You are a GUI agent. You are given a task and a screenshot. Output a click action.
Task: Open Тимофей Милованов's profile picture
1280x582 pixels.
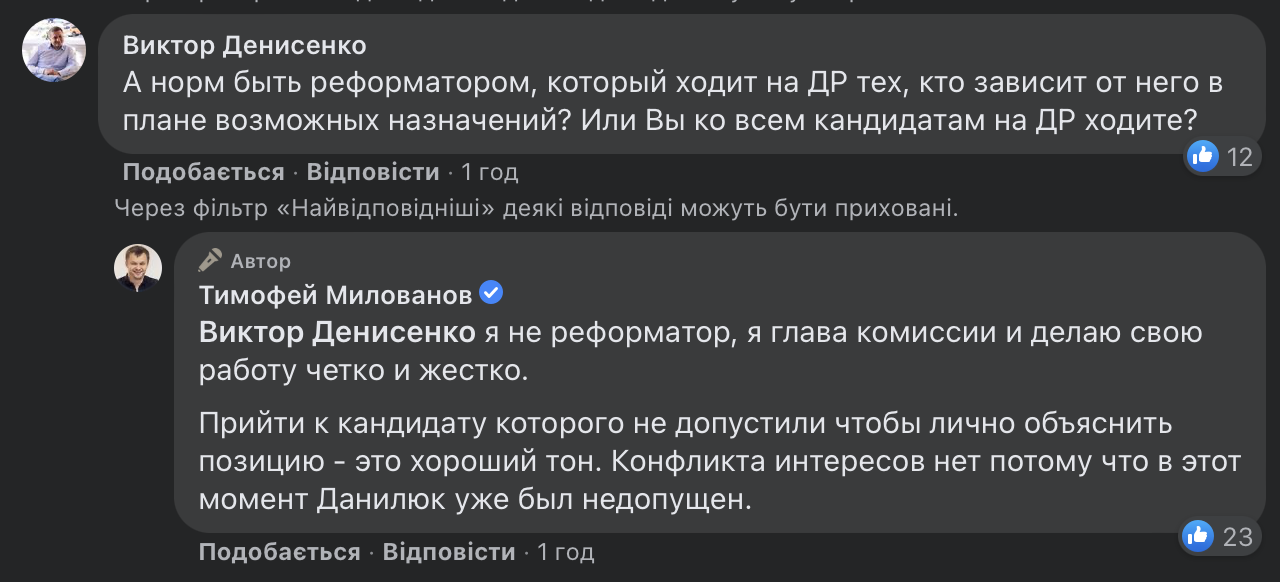pos(139,267)
